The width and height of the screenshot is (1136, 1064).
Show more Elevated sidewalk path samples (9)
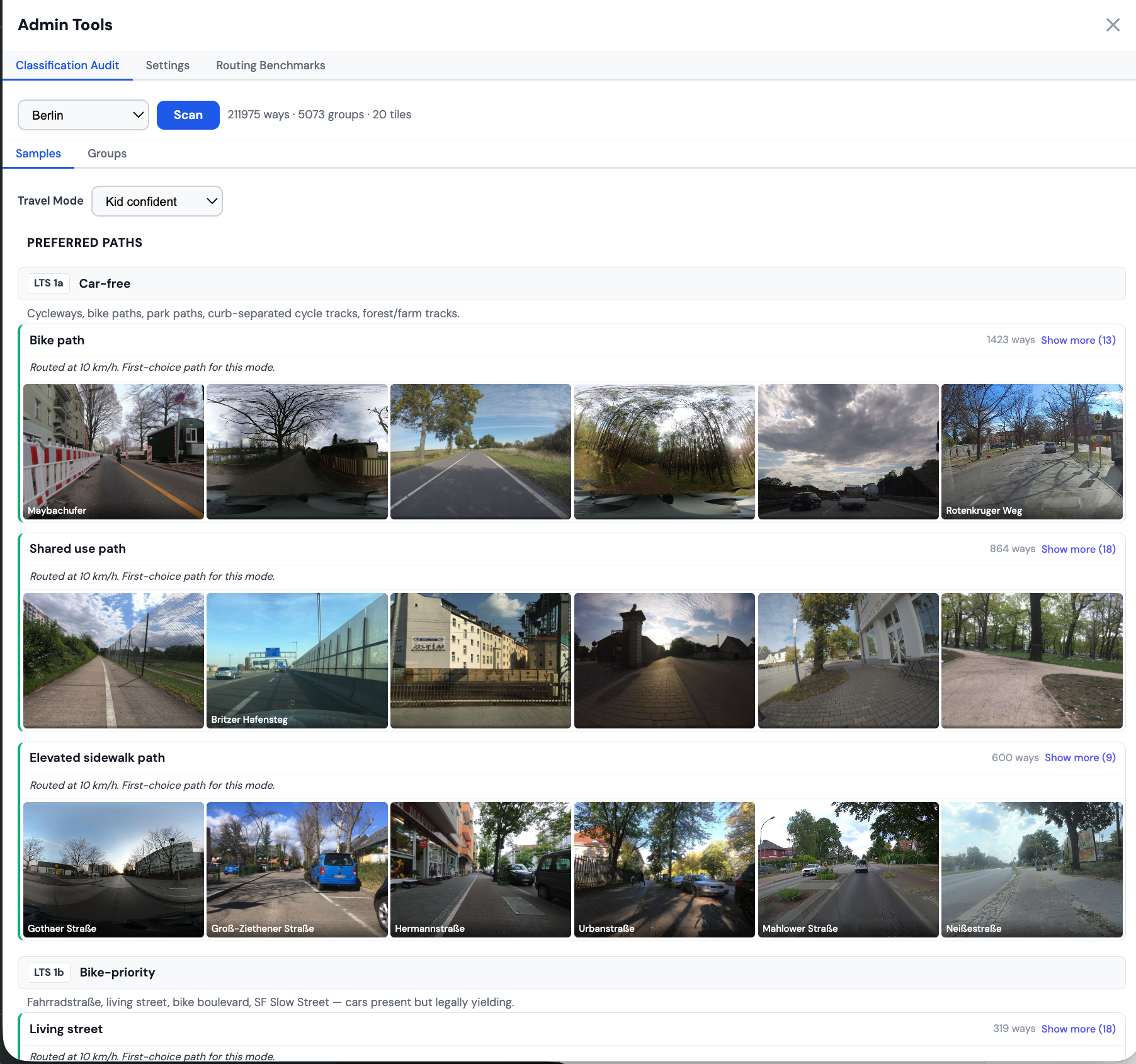point(1079,757)
